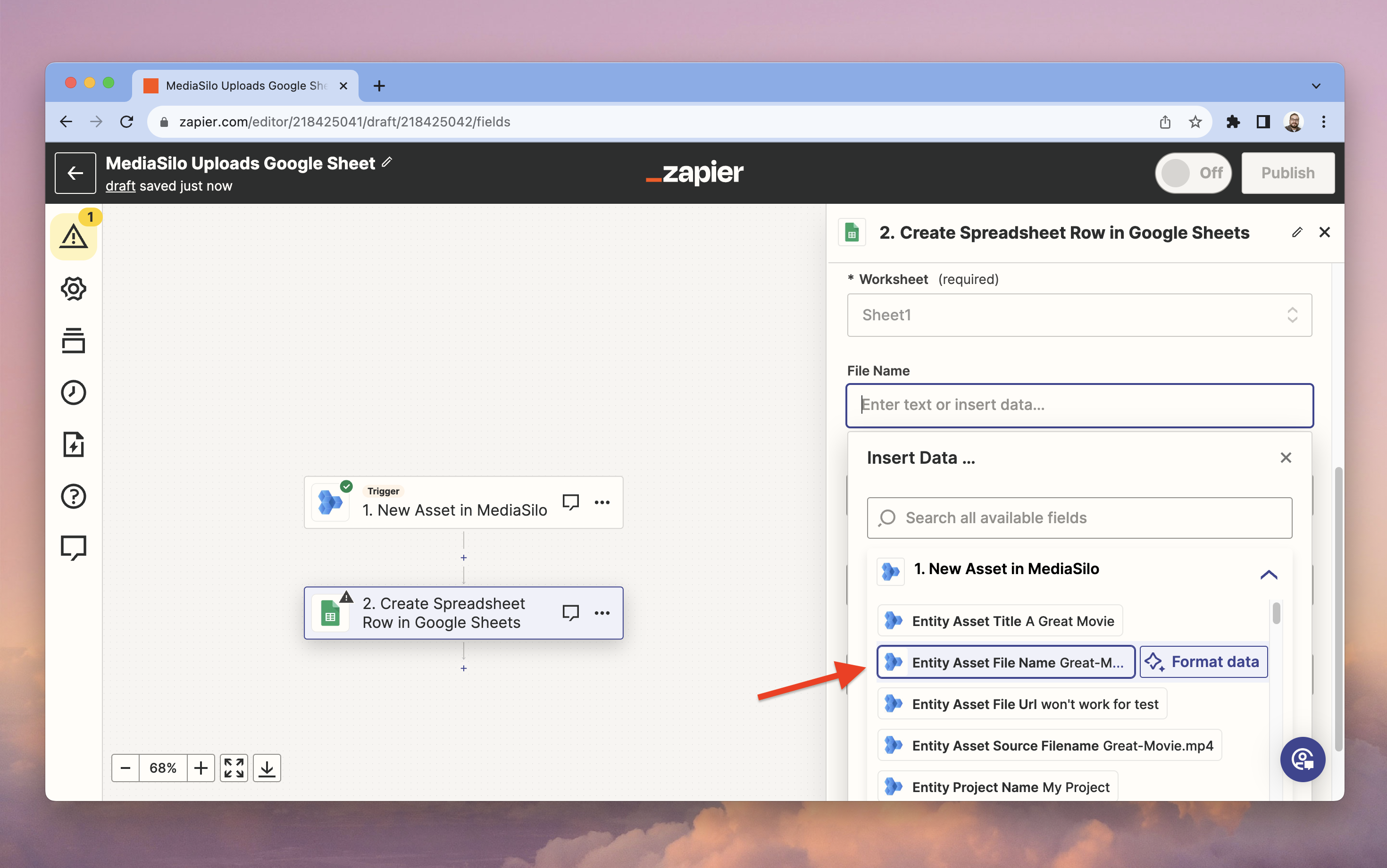
Task: Click the back arrow in Zapier header
Action: 75,173
